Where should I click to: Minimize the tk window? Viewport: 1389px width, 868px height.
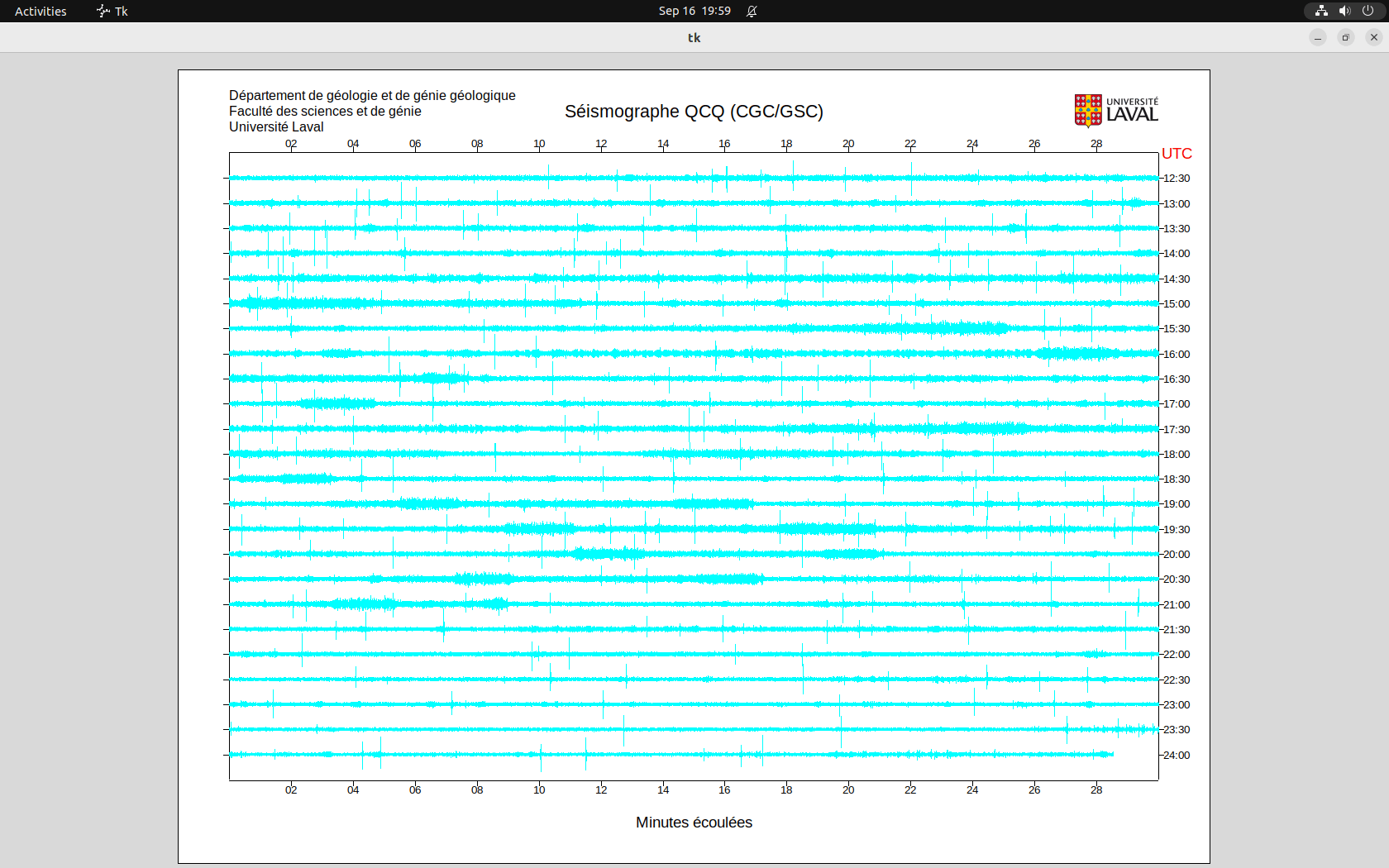click(1318, 37)
